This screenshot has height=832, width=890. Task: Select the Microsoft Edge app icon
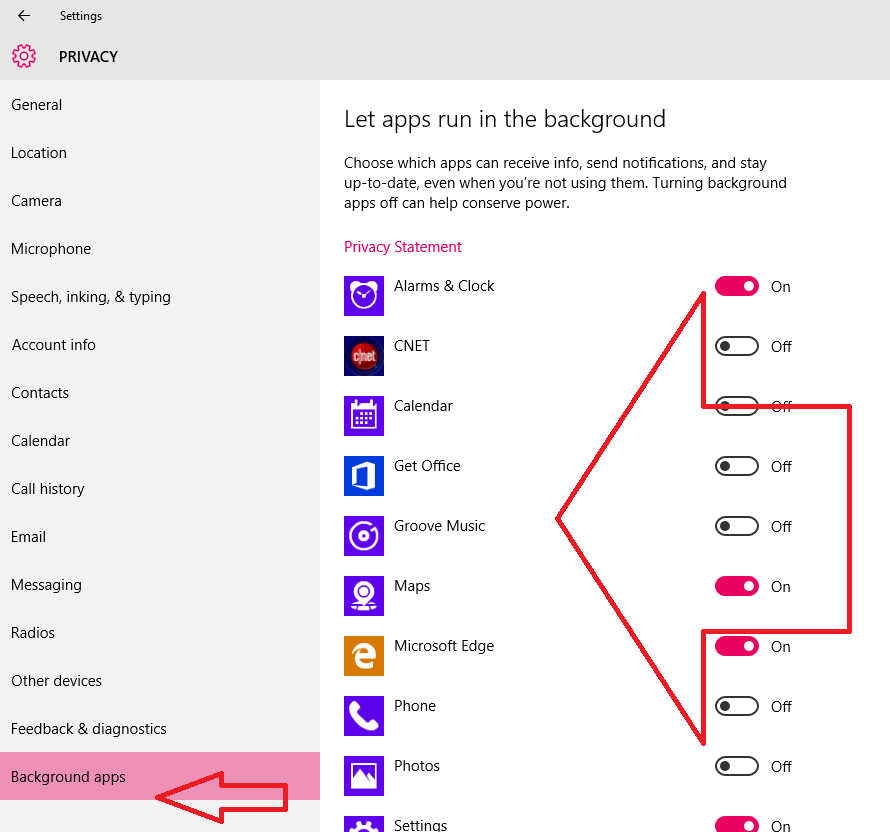363,656
